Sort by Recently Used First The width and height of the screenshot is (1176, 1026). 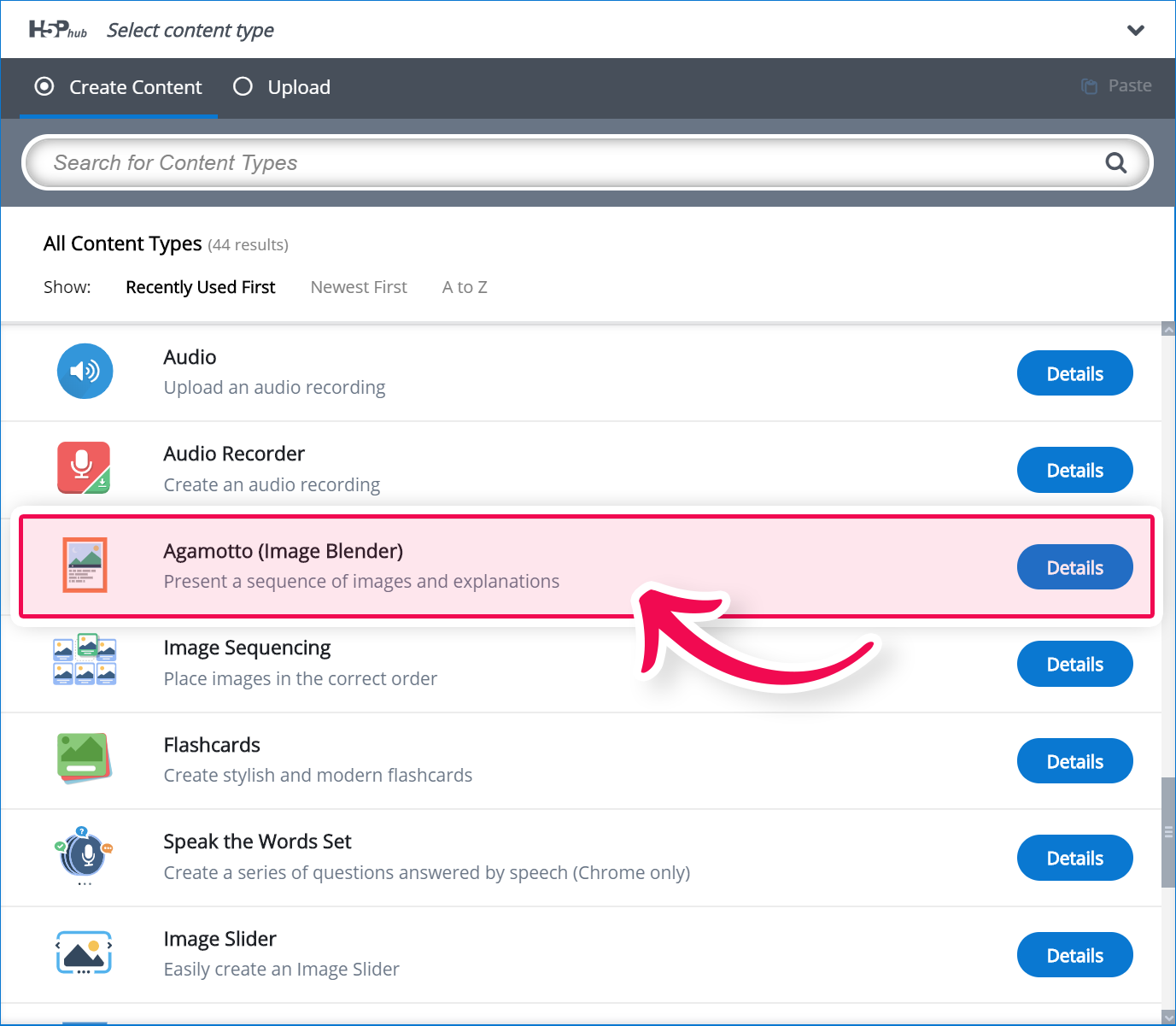tap(201, 287)
